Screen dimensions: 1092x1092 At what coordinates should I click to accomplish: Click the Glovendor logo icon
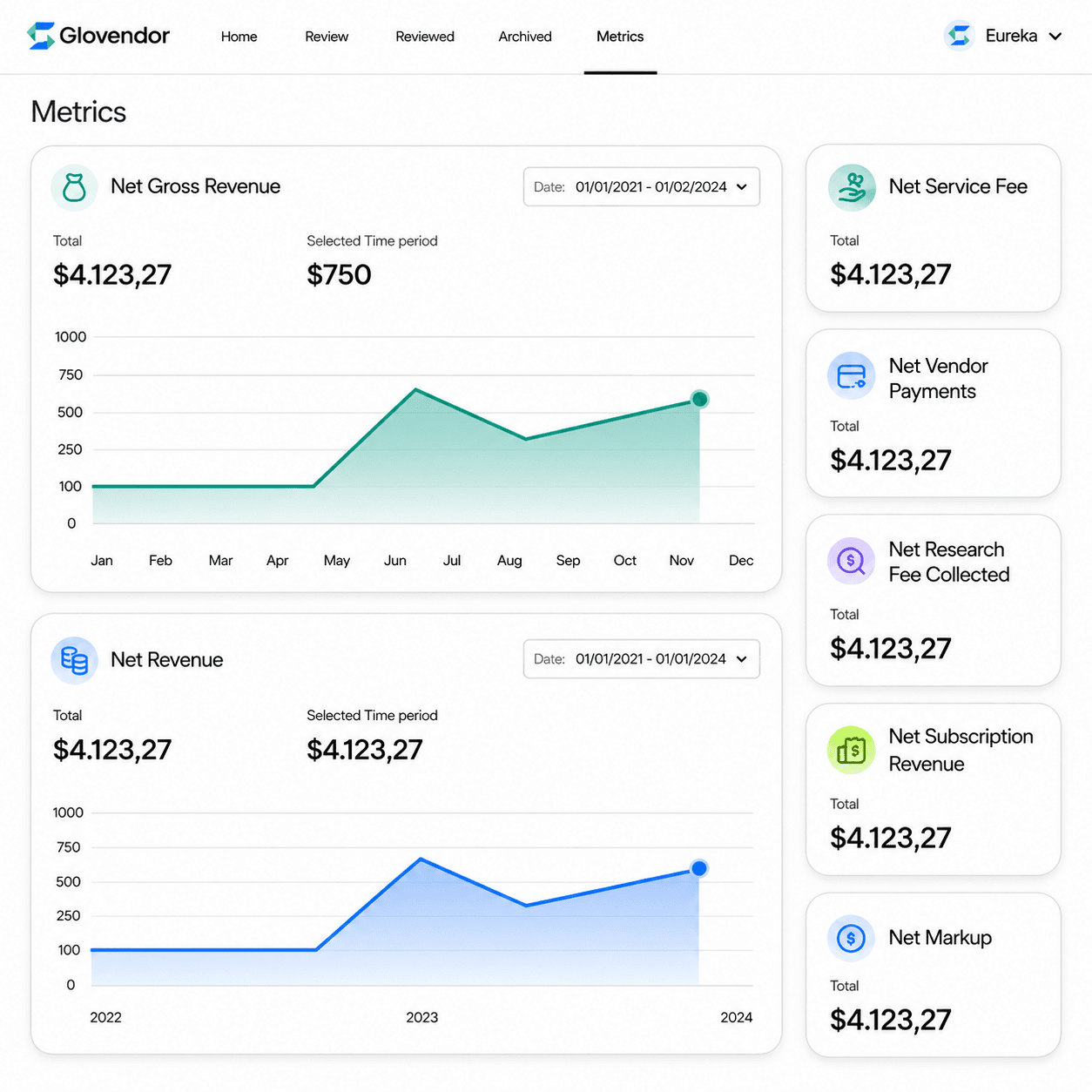click(x=41, y=36)
